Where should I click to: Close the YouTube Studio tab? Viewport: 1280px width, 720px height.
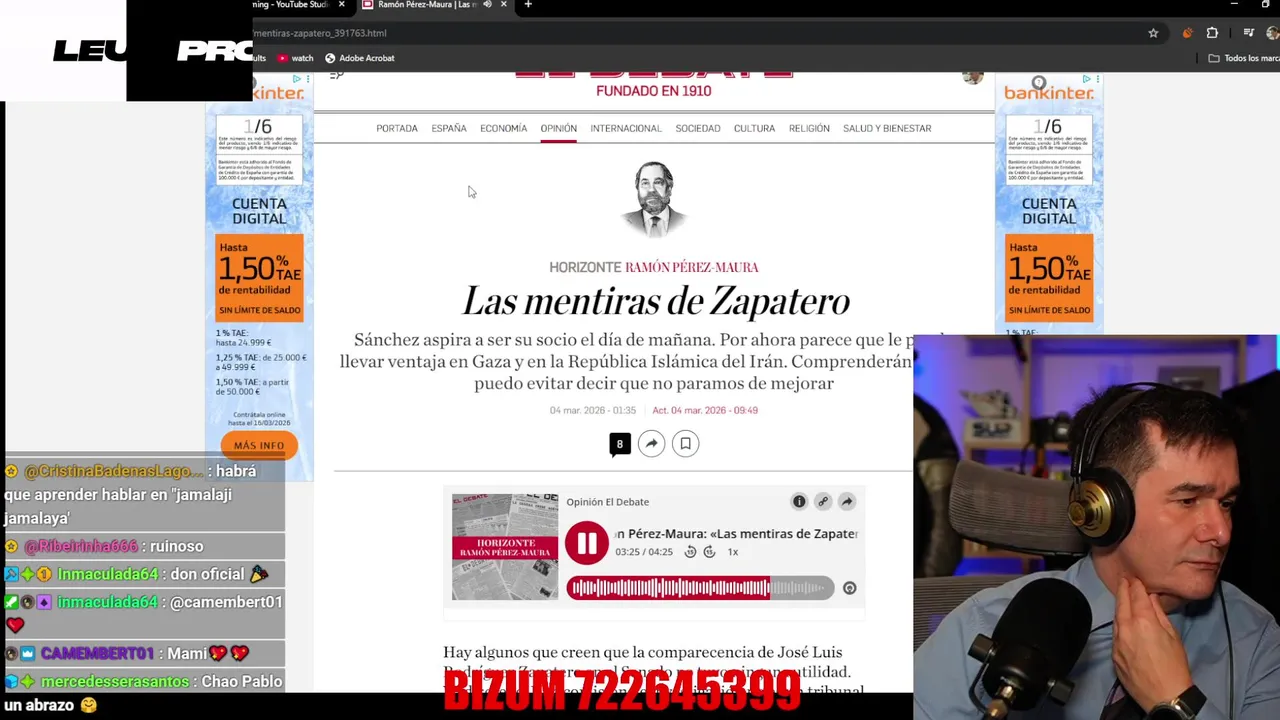click(x=341, y=4)
